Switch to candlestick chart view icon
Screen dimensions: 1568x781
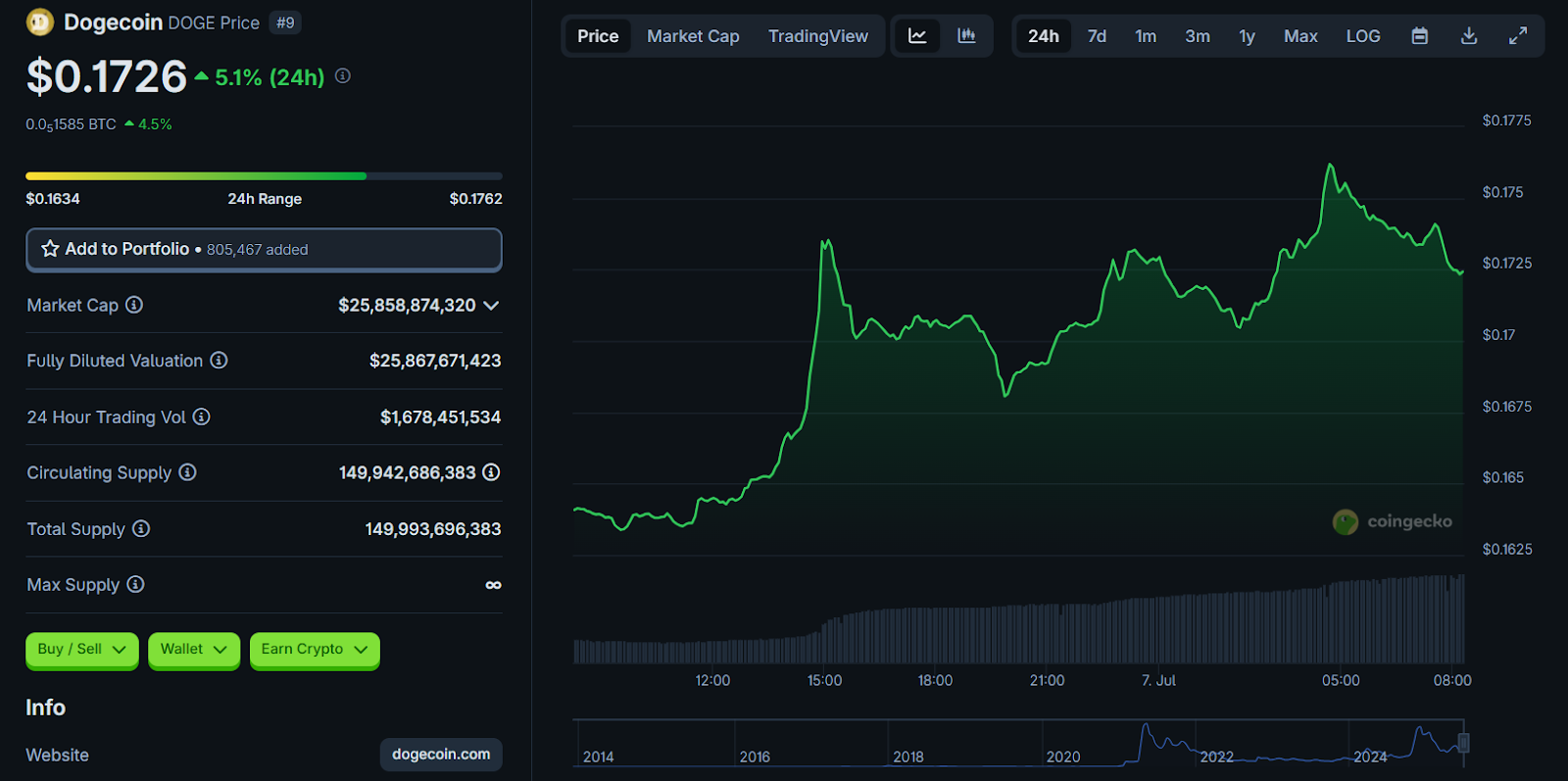point(966,36)
